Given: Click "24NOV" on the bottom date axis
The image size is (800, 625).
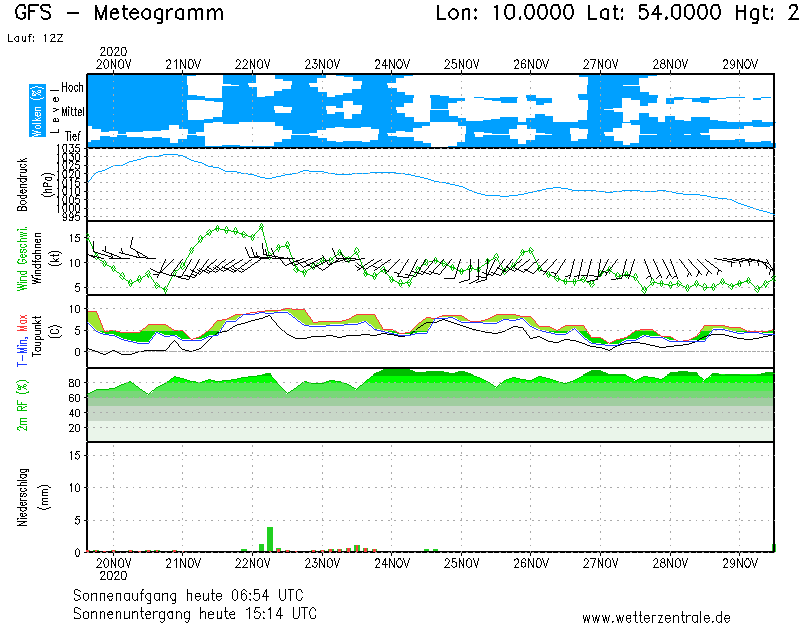Looking at the screenshot, I should (392, 563).
